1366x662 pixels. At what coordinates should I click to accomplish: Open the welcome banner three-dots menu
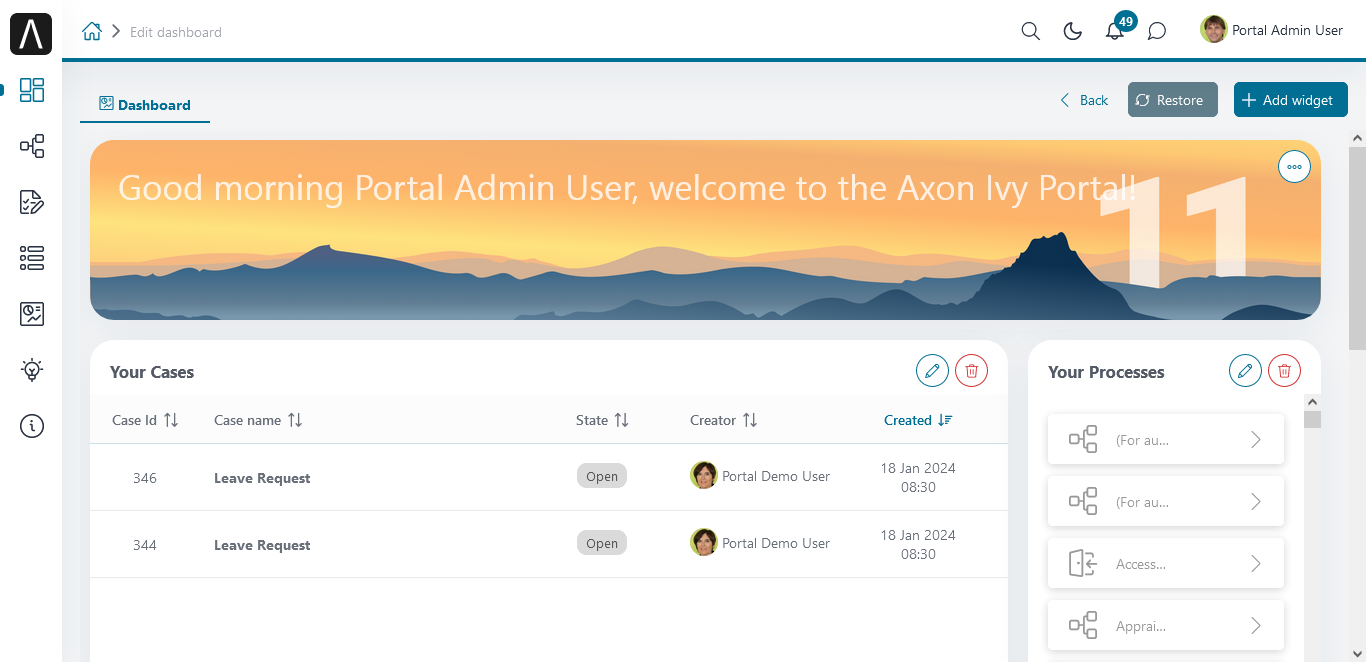point(1295,167)
